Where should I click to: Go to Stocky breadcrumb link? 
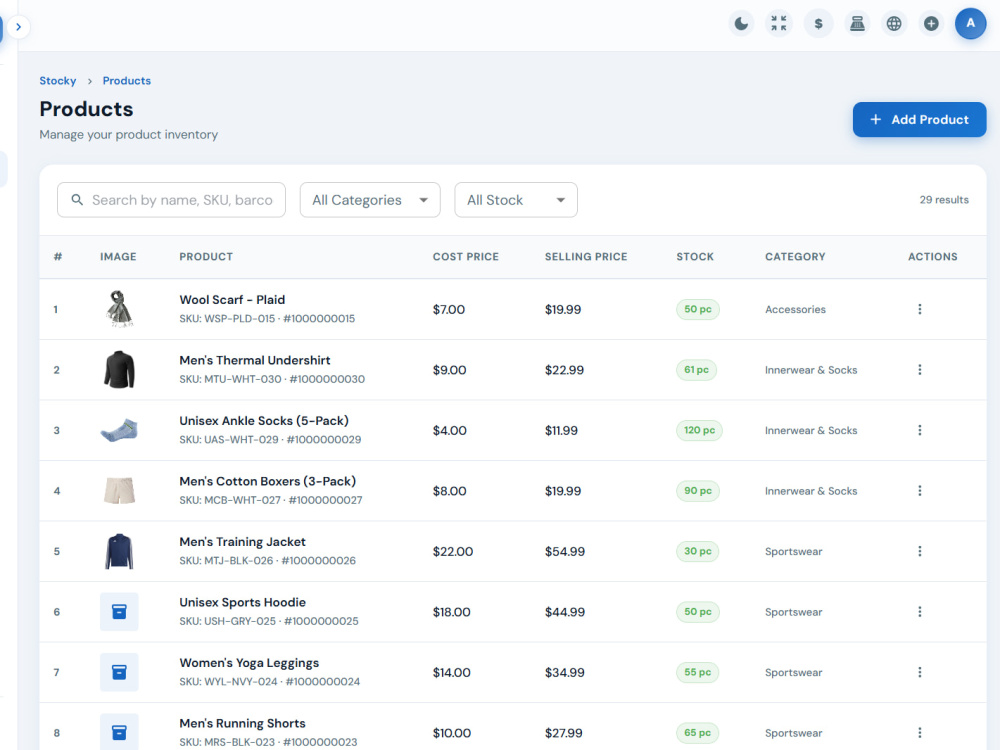[57, 81]
